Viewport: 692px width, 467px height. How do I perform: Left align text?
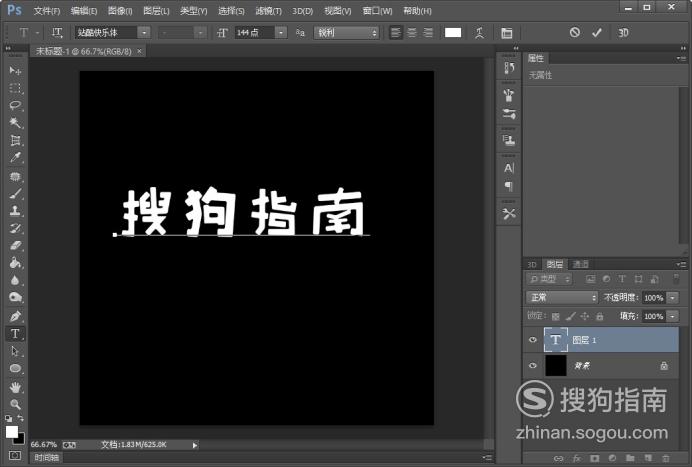pyautogui.click(x=395, y=33)
